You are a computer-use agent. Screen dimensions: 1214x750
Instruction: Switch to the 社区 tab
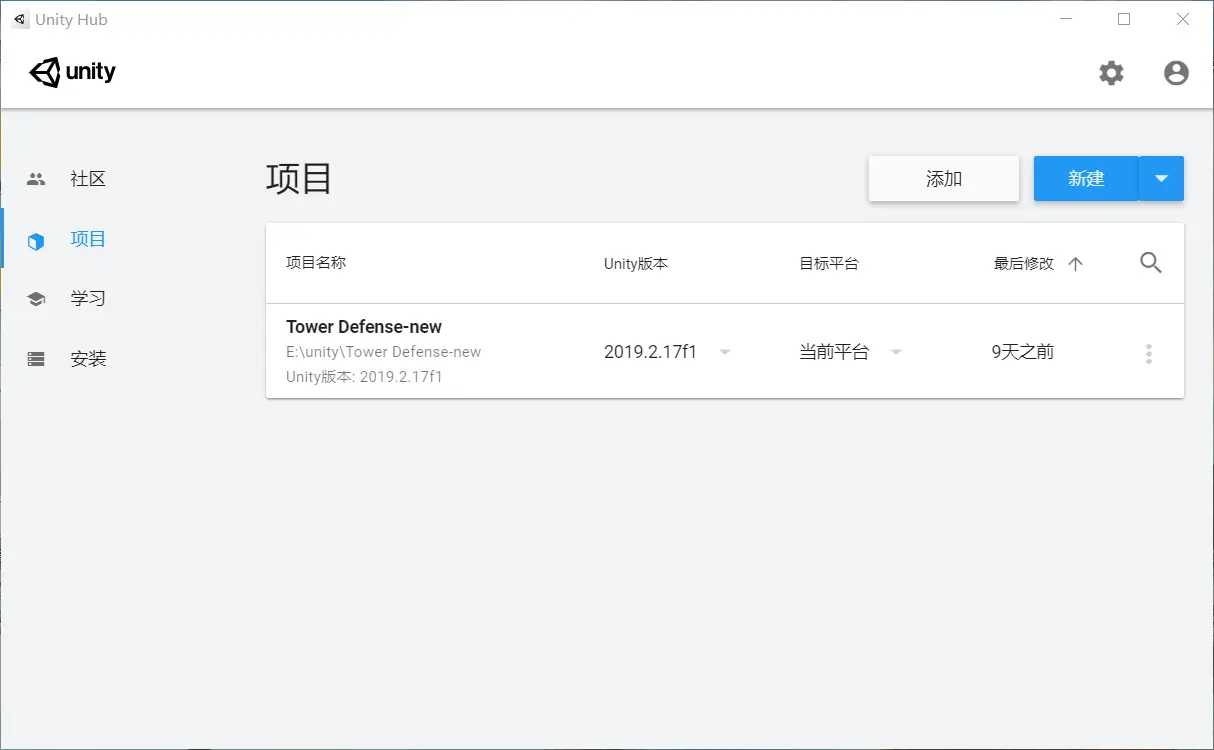[x=88, y=179]
